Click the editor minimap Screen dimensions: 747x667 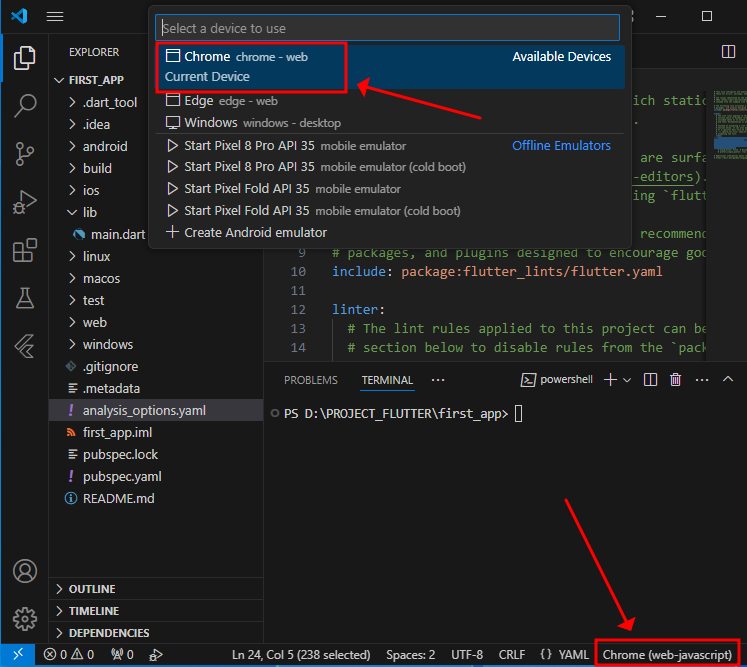(729, 125)
